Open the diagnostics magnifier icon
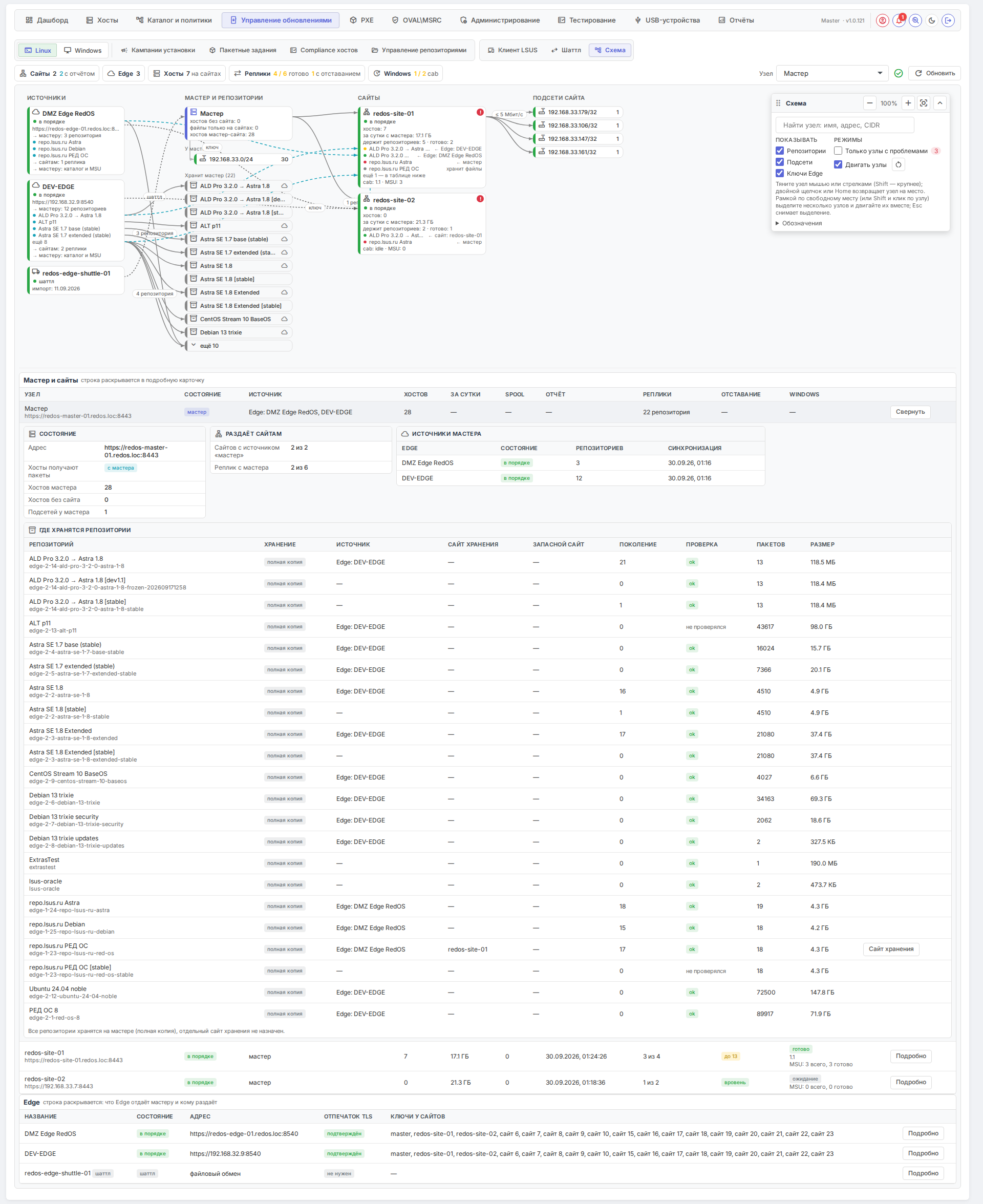Image resolution: width=983 pixels, height=1204 pixels. (x=915, y=20)
